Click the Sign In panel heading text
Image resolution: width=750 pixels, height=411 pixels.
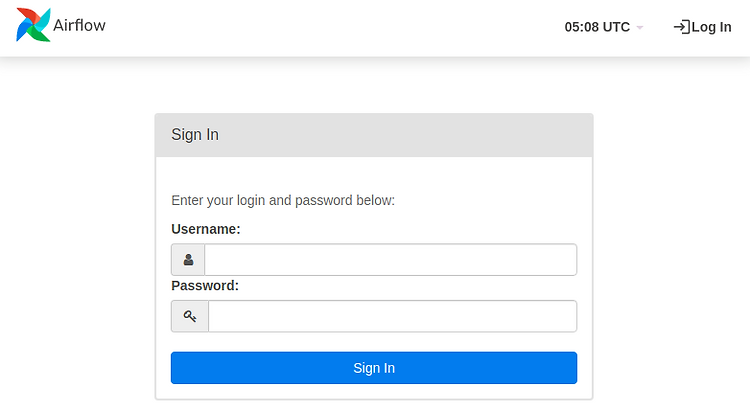point(195,135)
